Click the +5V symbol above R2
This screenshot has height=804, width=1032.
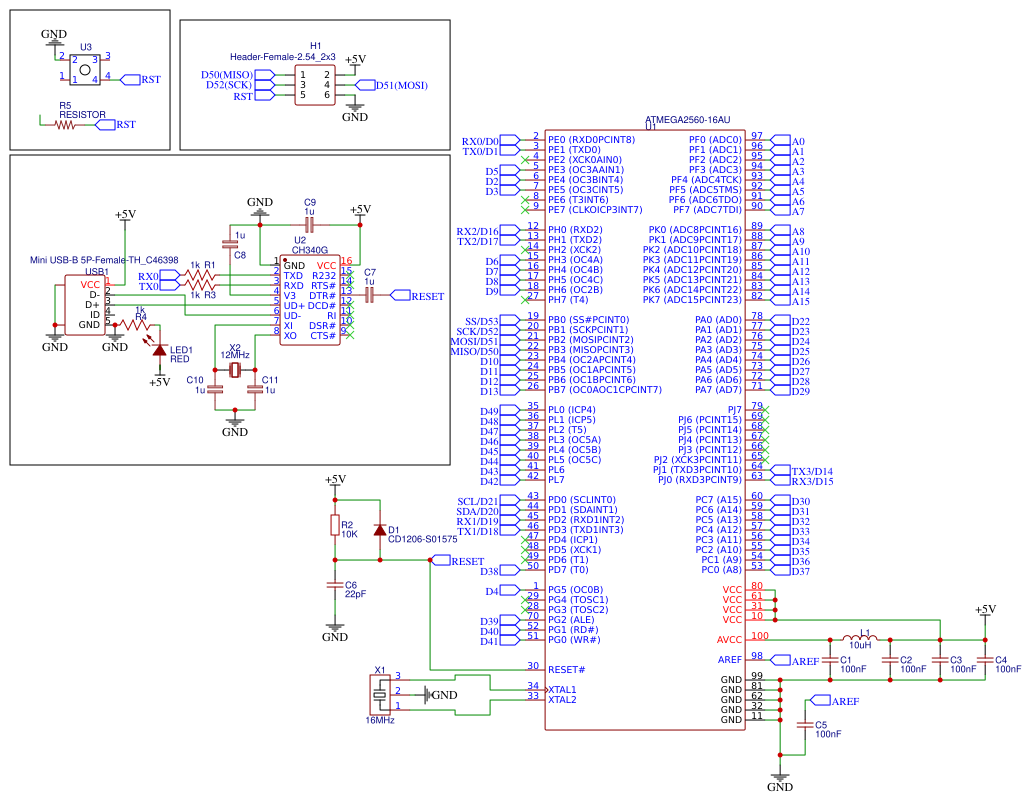pyautogui.click(x=336, y=480)
